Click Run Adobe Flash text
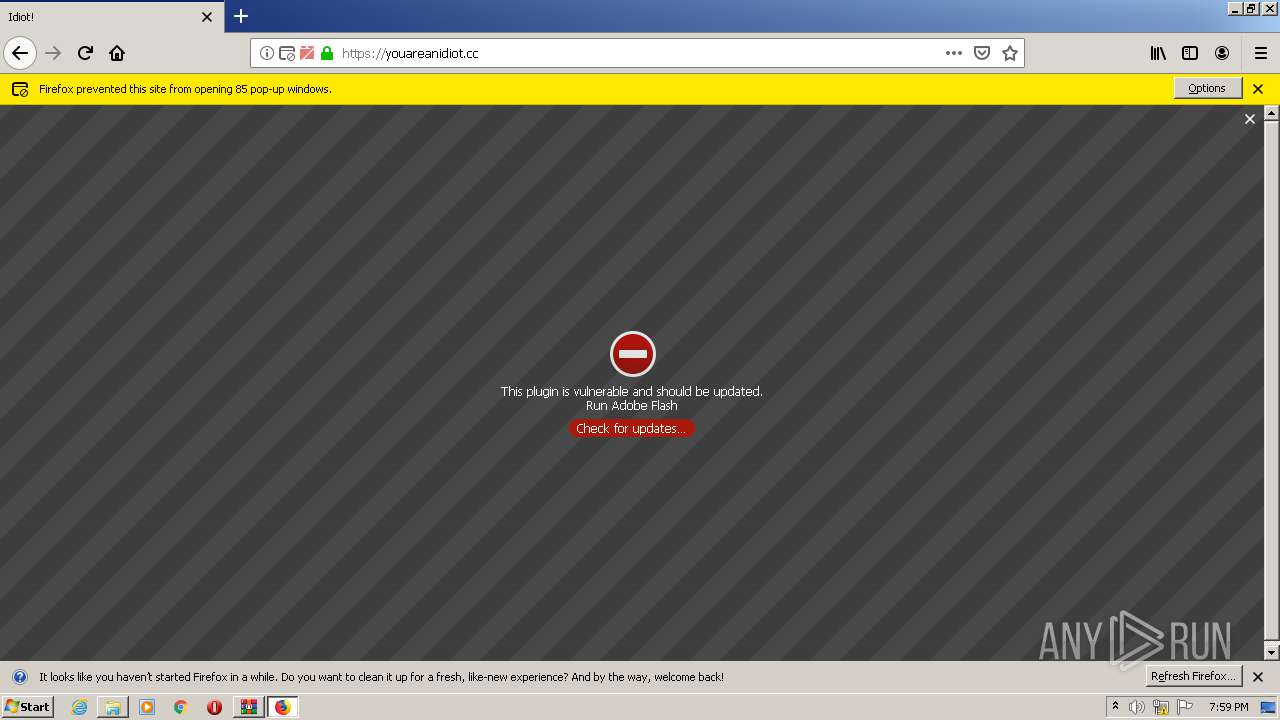Viewport: 1280px width, 720px height. click(632, 405)
